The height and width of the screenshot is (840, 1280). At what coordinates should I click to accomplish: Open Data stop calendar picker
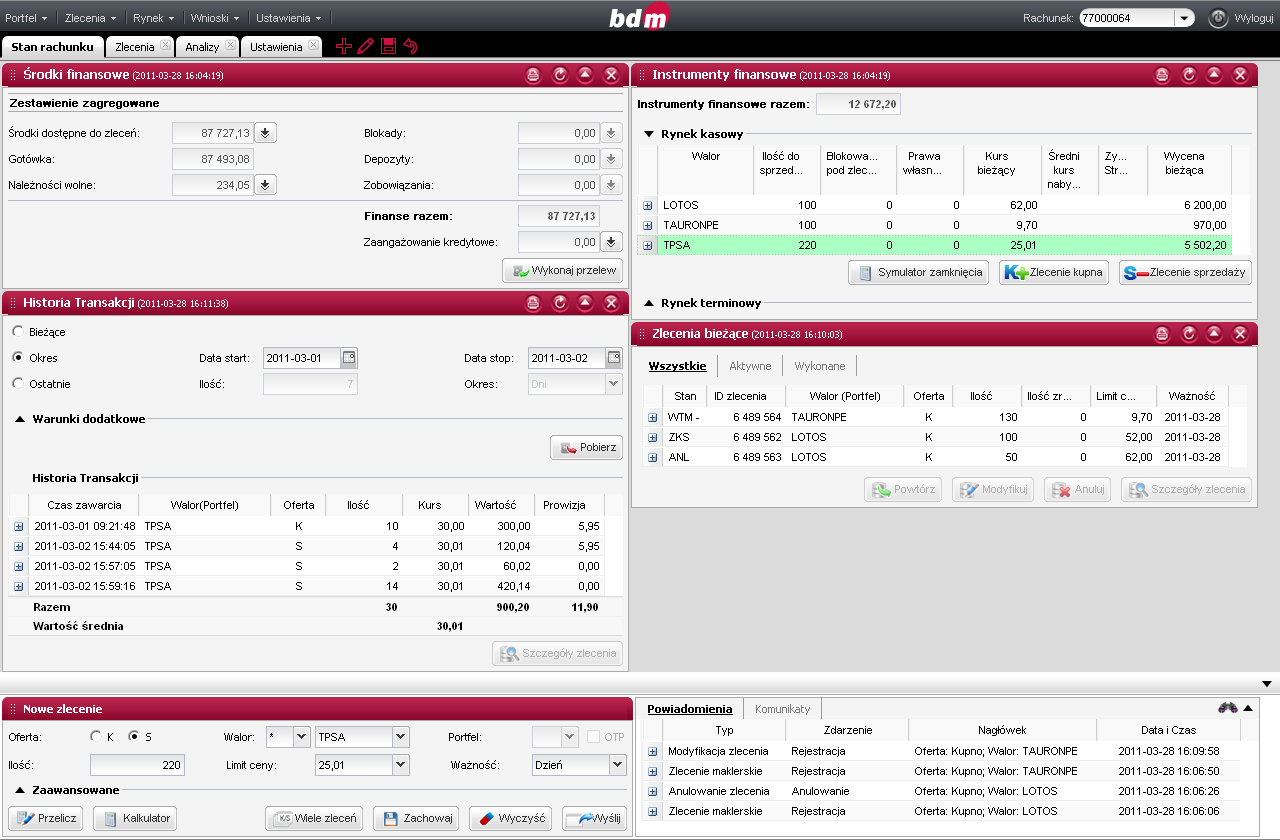point(614,358)
